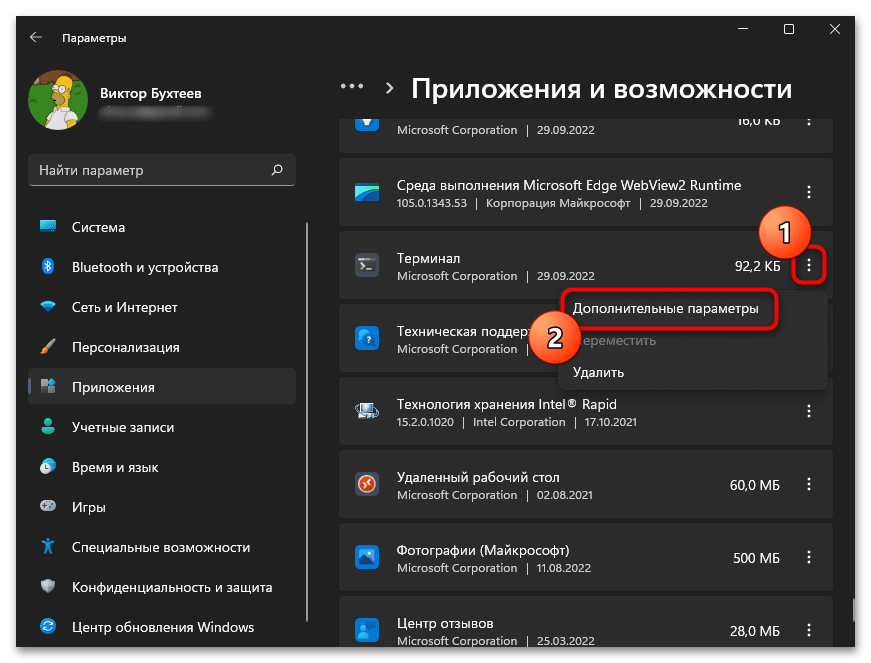Click the Фотографии app icon
Image resolution: width=871 pixels, height=663 pixels.
pyautogui.click(x=367, y=557)
